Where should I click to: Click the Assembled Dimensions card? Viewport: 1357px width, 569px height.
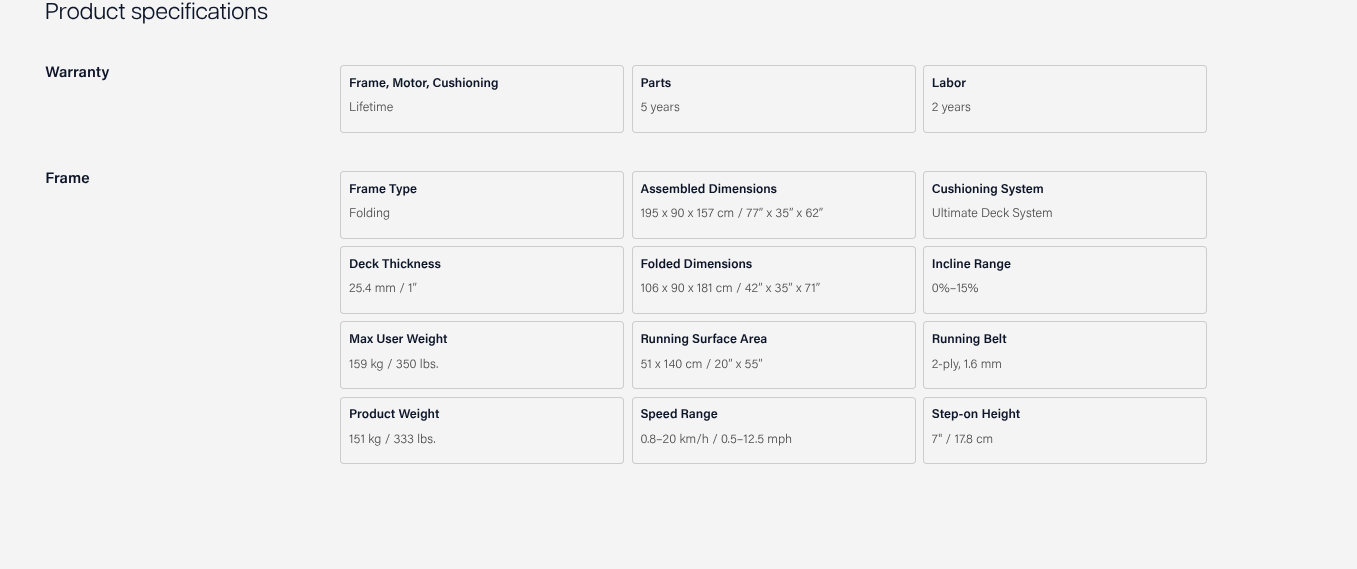click(x=773, y=205)
